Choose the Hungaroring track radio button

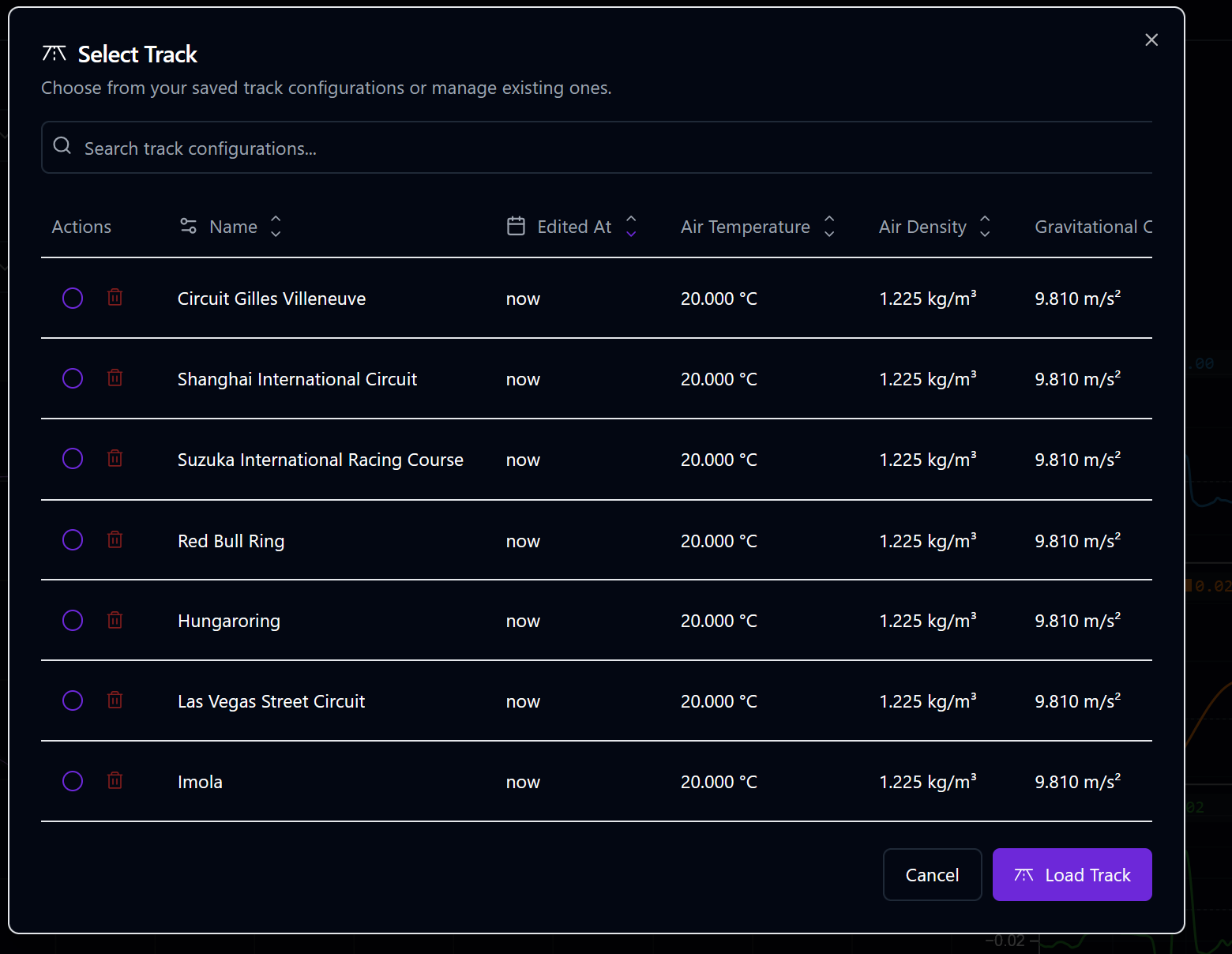pos(73,621)
